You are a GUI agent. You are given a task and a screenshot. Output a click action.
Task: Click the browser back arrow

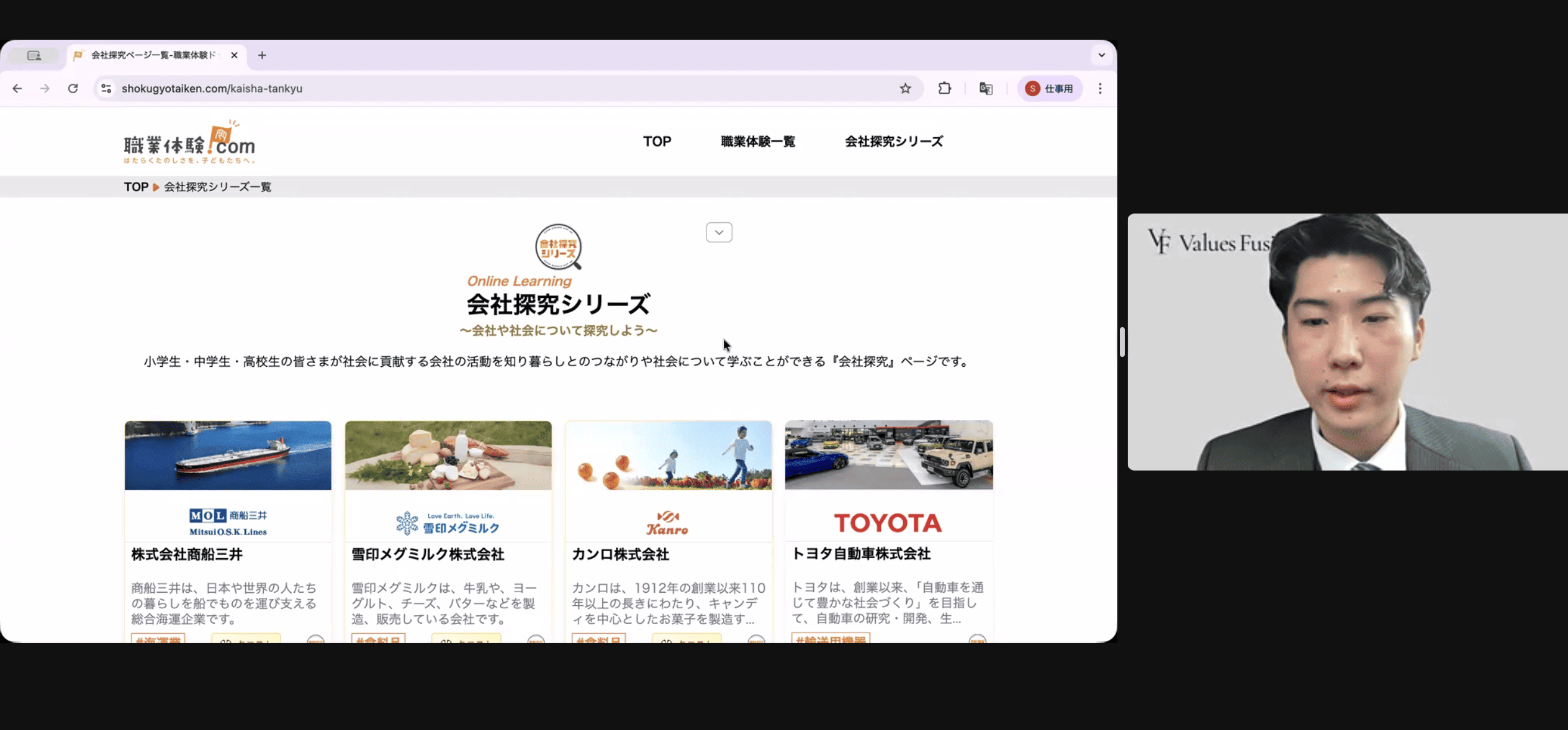point(17,89)
